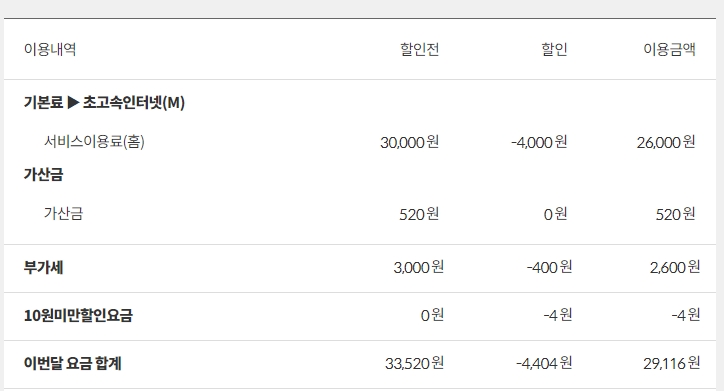This screenshot has width=724, height=391.
Task: Click the 10원미만할인요금 row label
Action: [x=78, y=315]
